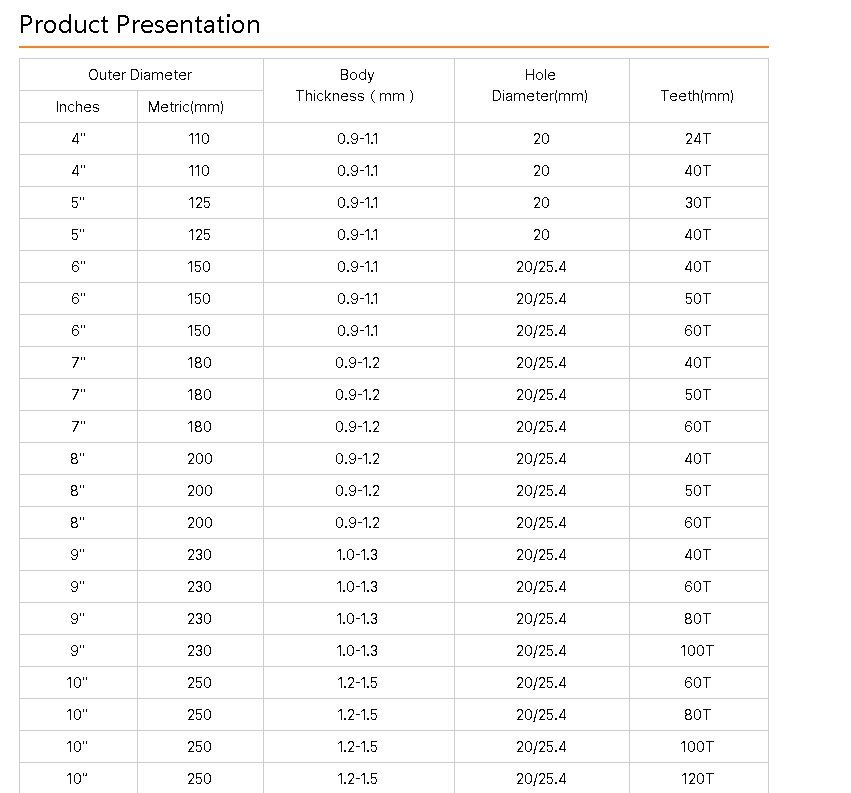
Task: Select the Outer Diameter column header
Action: coord(140,75)
